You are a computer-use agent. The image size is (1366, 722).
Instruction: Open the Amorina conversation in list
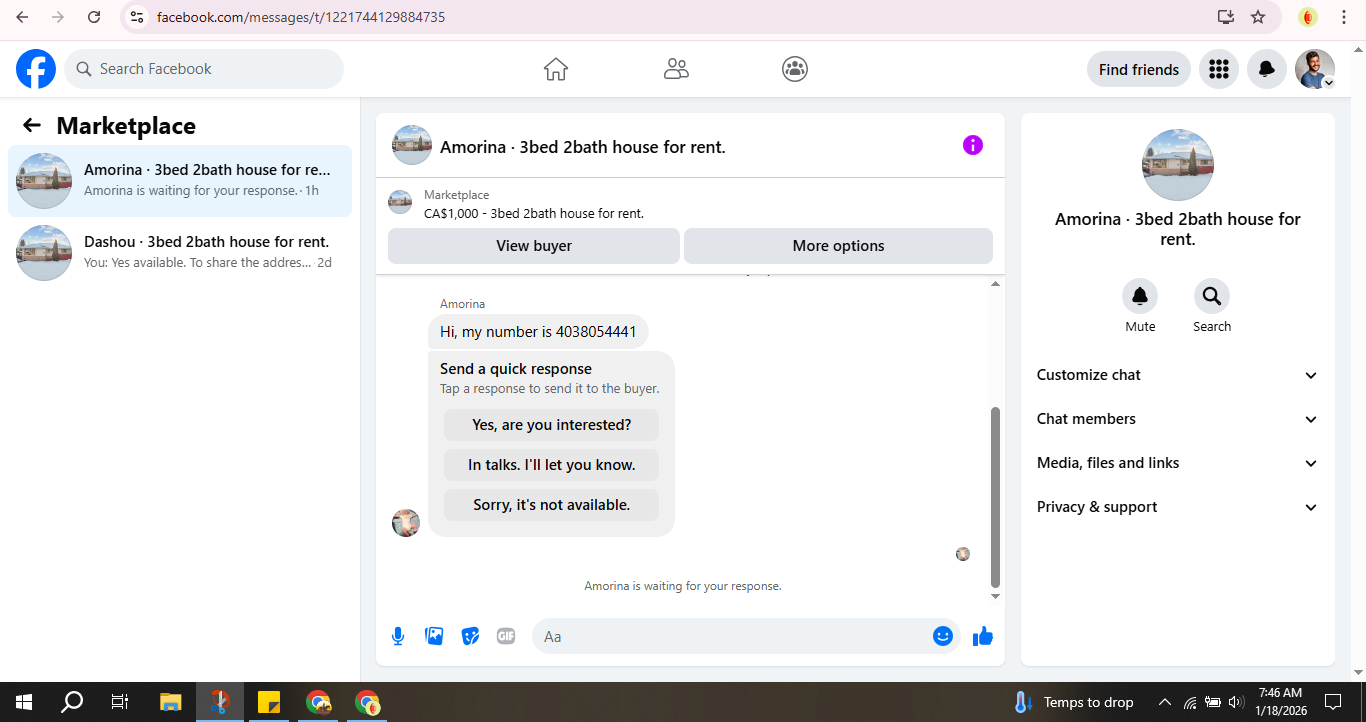point(180,181)
